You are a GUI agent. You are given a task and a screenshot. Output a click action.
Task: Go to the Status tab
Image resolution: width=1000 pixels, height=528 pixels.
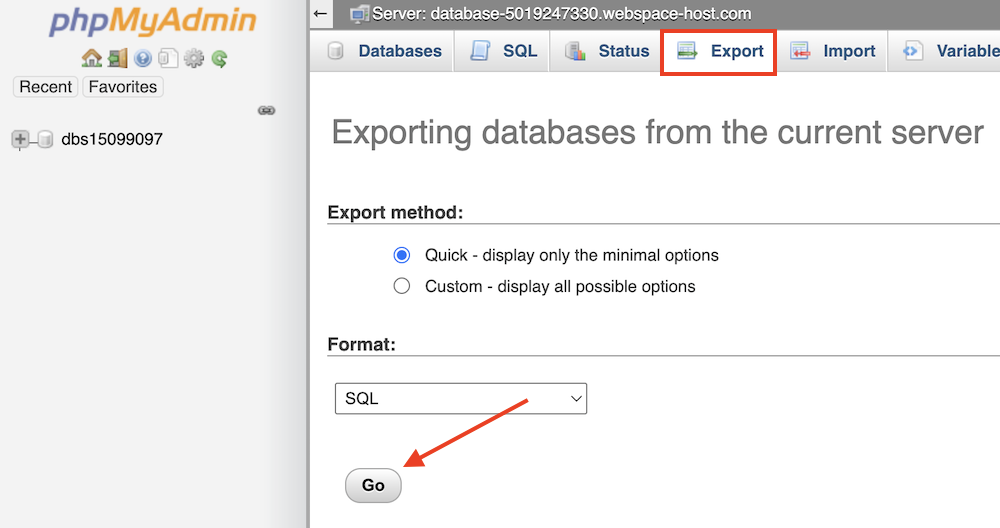coord(608,51)
